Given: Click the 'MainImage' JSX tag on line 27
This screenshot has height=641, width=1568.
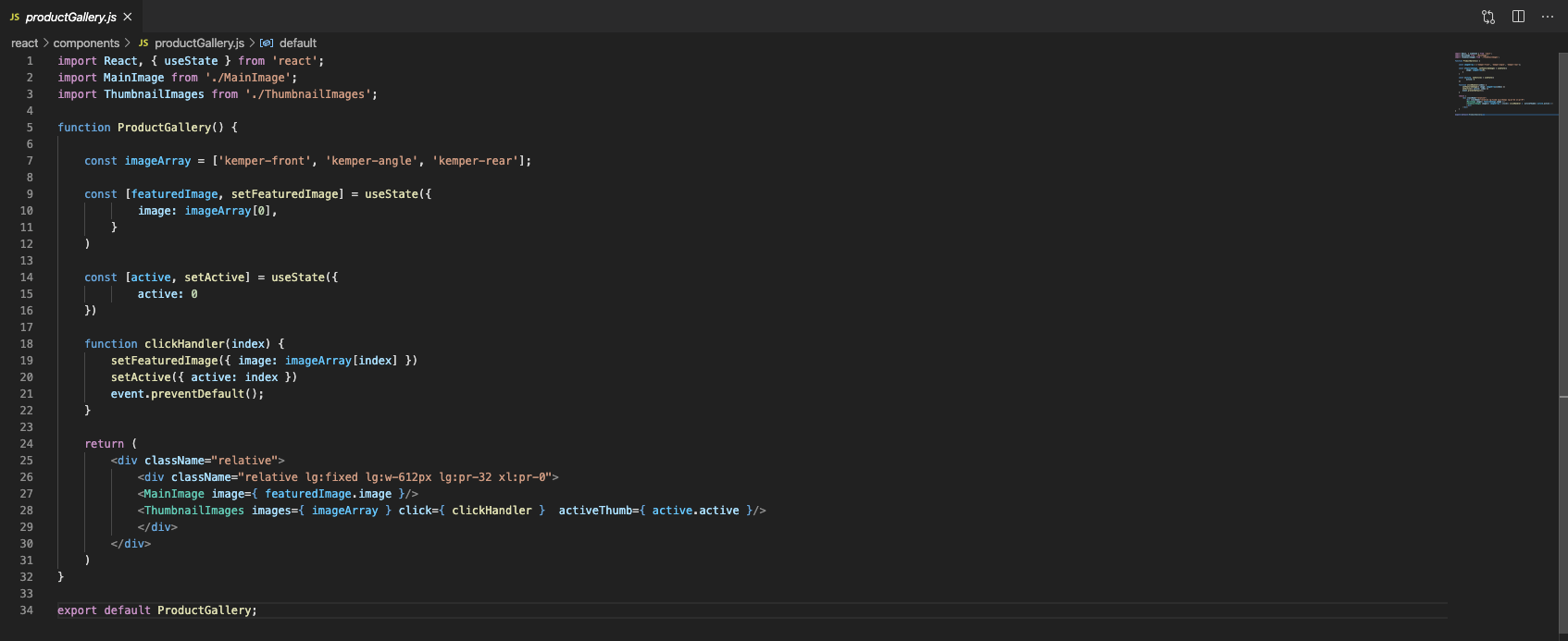Looking at the screenshot, I should point(174,494).
